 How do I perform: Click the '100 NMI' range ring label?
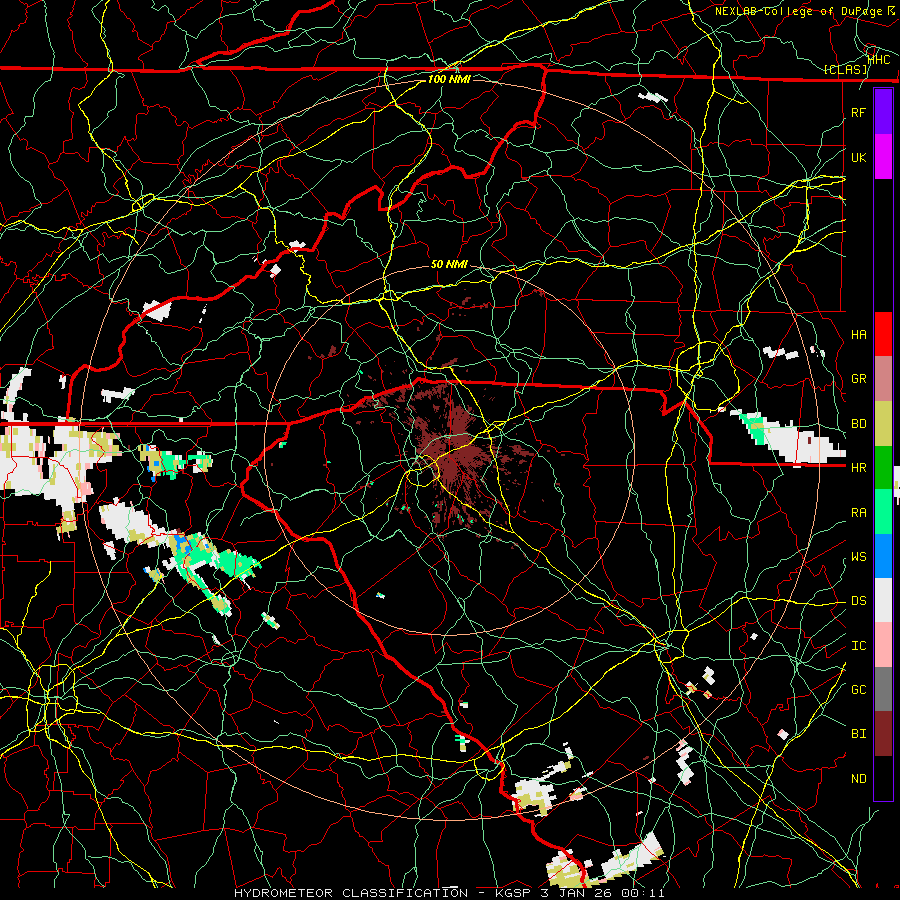449,79
